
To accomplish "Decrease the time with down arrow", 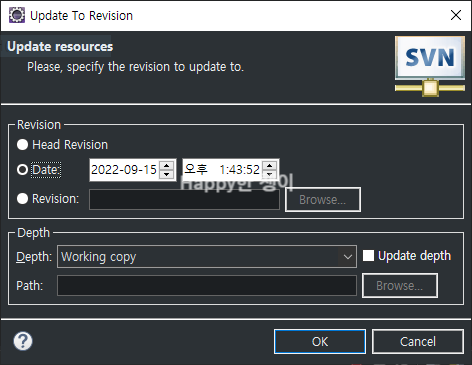I will pos(270,174).
